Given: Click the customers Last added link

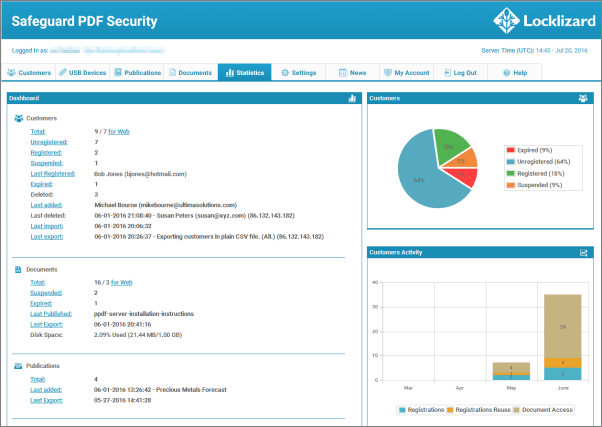Looking at the screenshot, I should 46,205.
